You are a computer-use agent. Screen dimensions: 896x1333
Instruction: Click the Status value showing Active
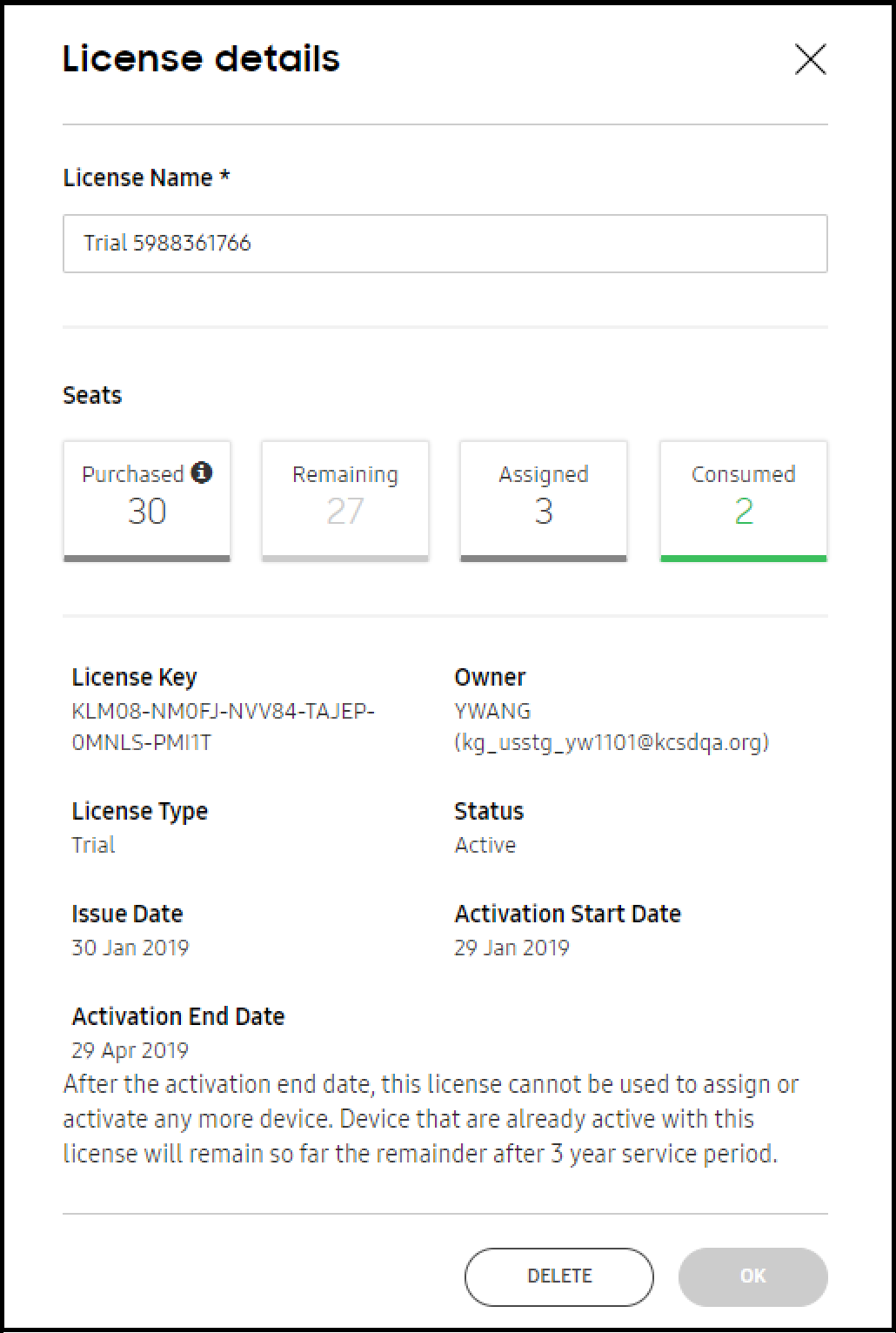pyautogui.click(x=485, y=844)
